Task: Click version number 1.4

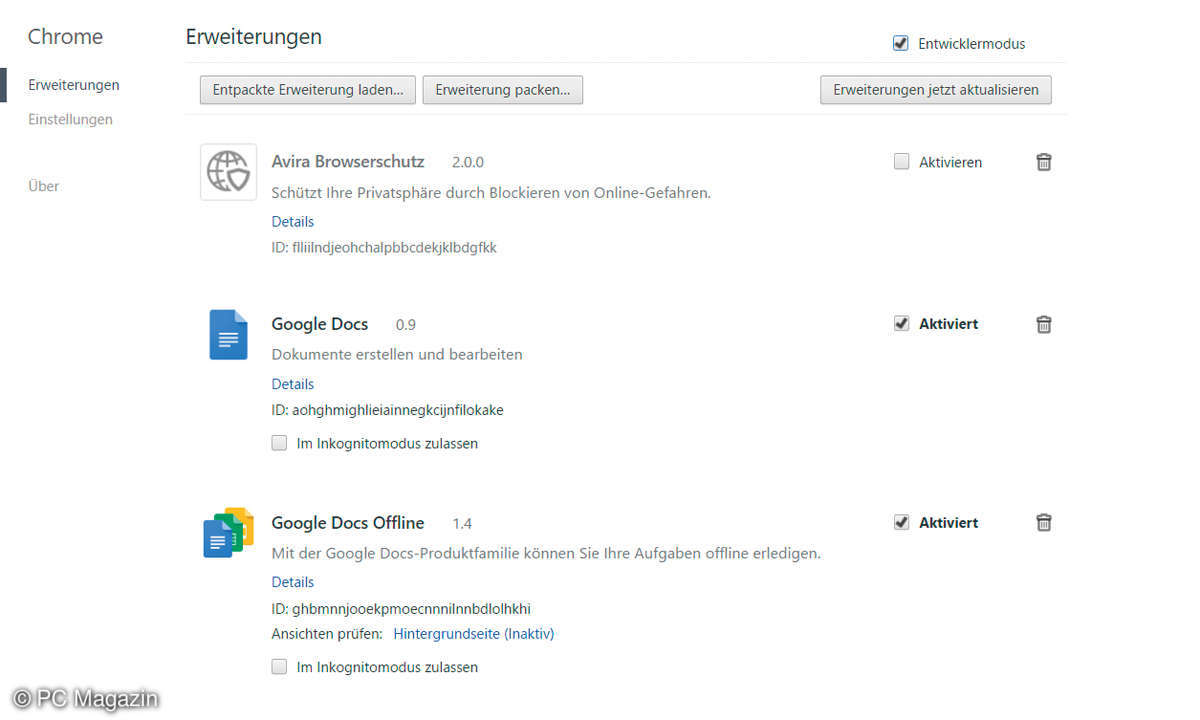Action: (x=462, y=523)
